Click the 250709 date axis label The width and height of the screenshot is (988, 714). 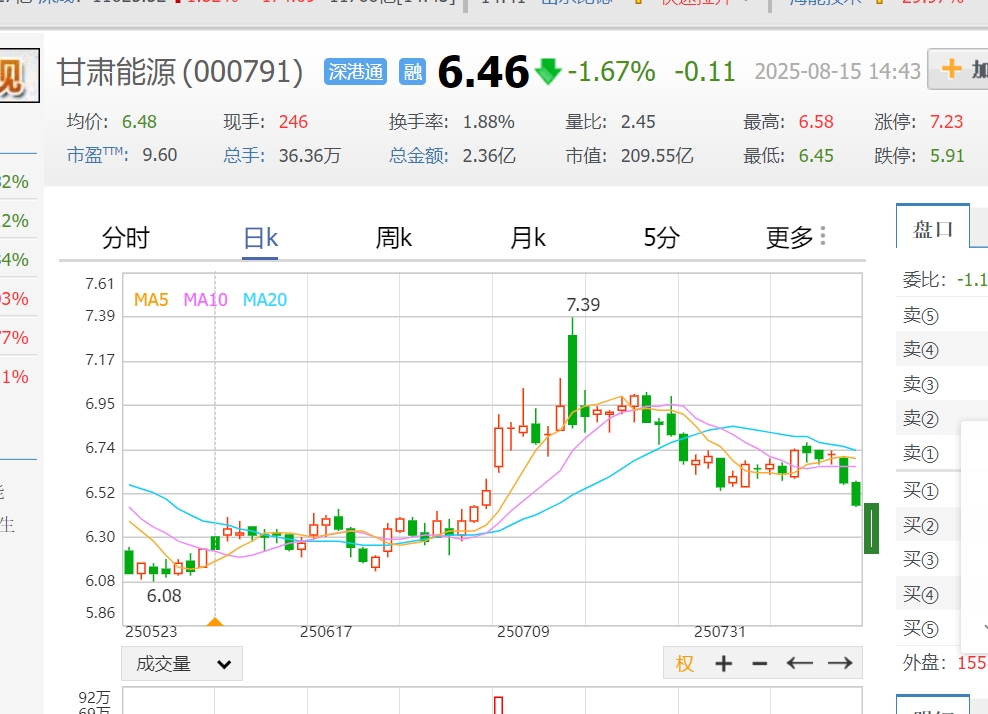point(523,631)
